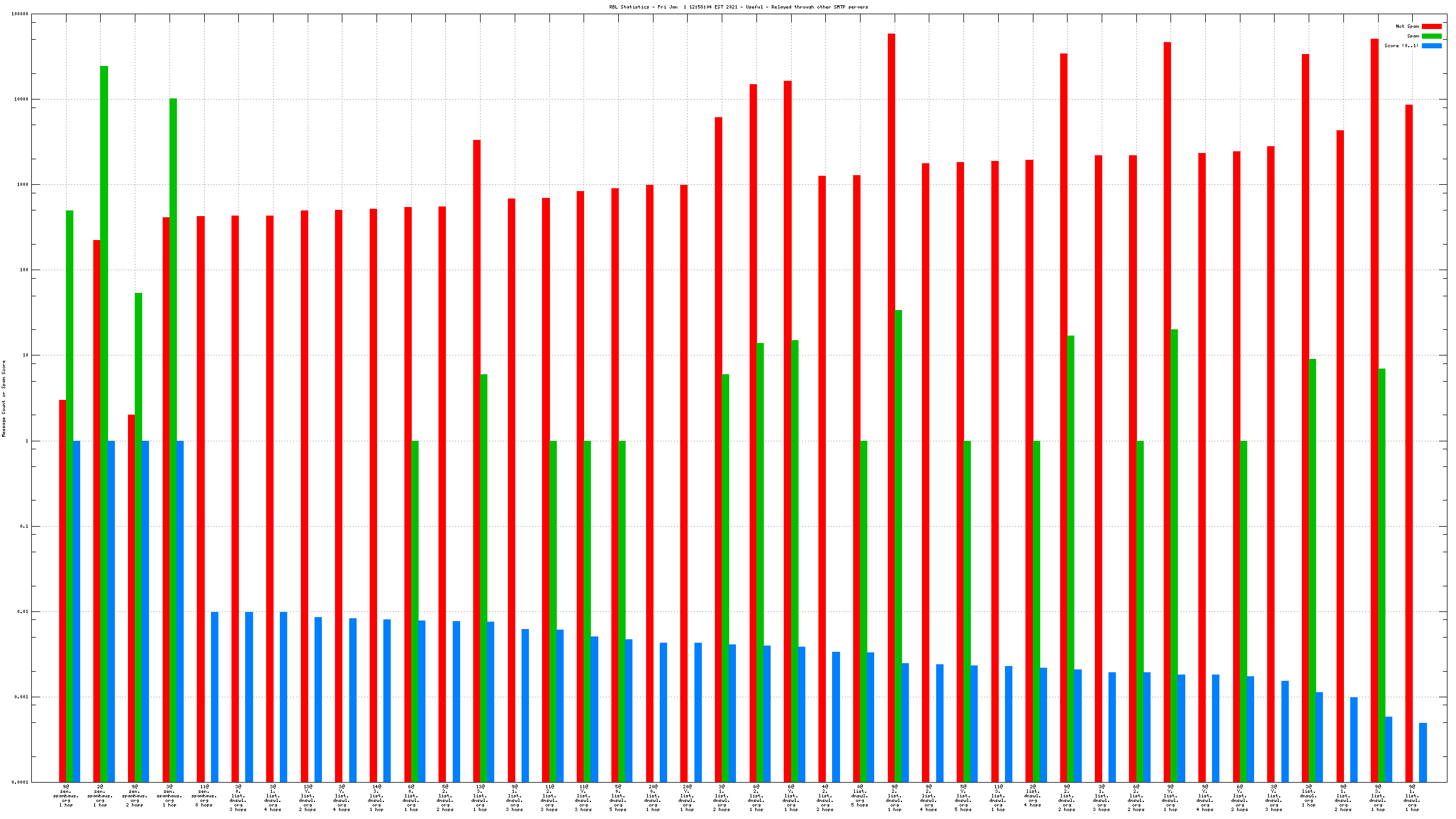Click the 0.0001 y-axis tick label
The height and width of the screenshot is (819, 1456).
(x=19, y=782)
